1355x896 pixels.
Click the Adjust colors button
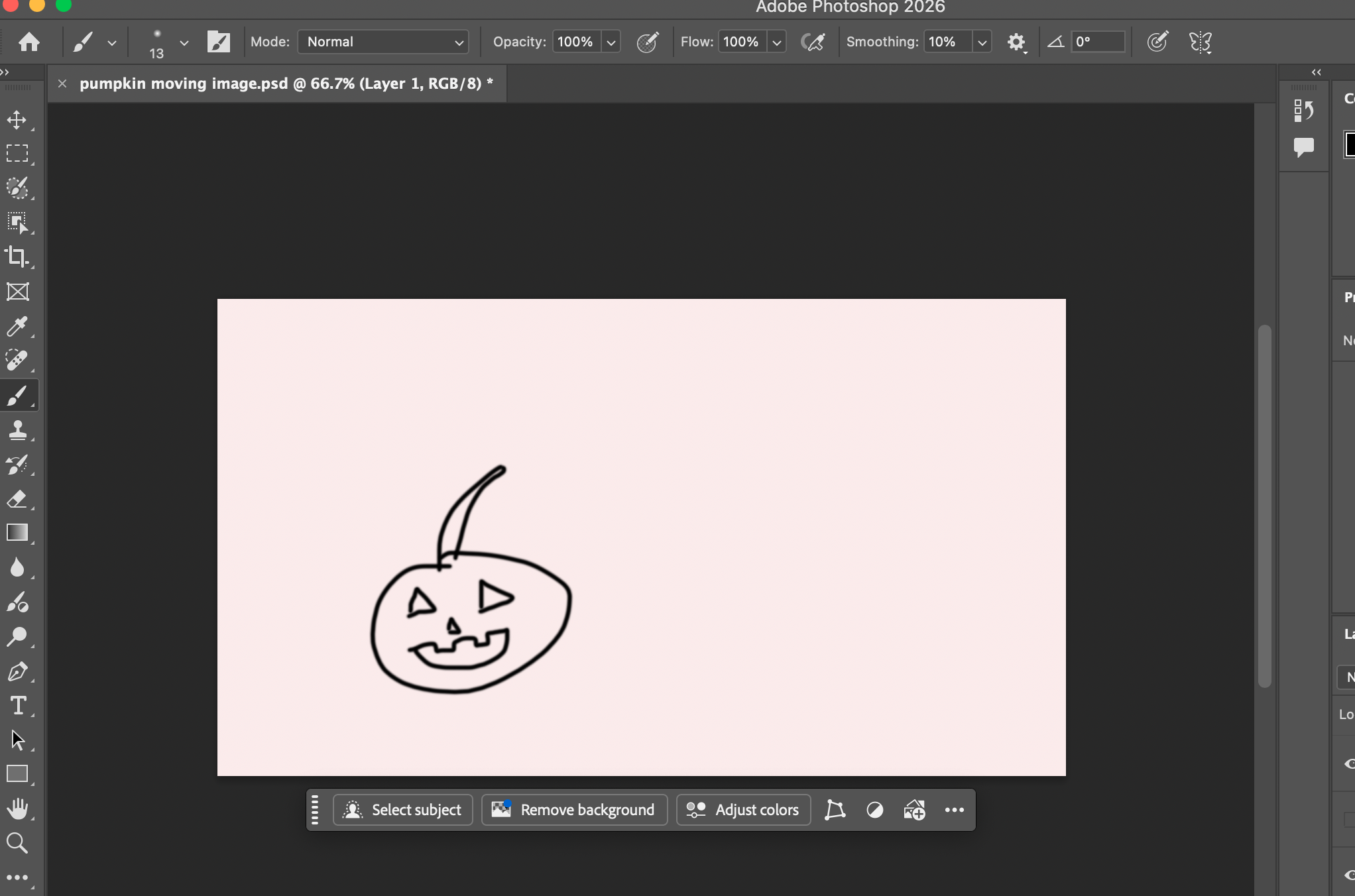tap(744, 810)
